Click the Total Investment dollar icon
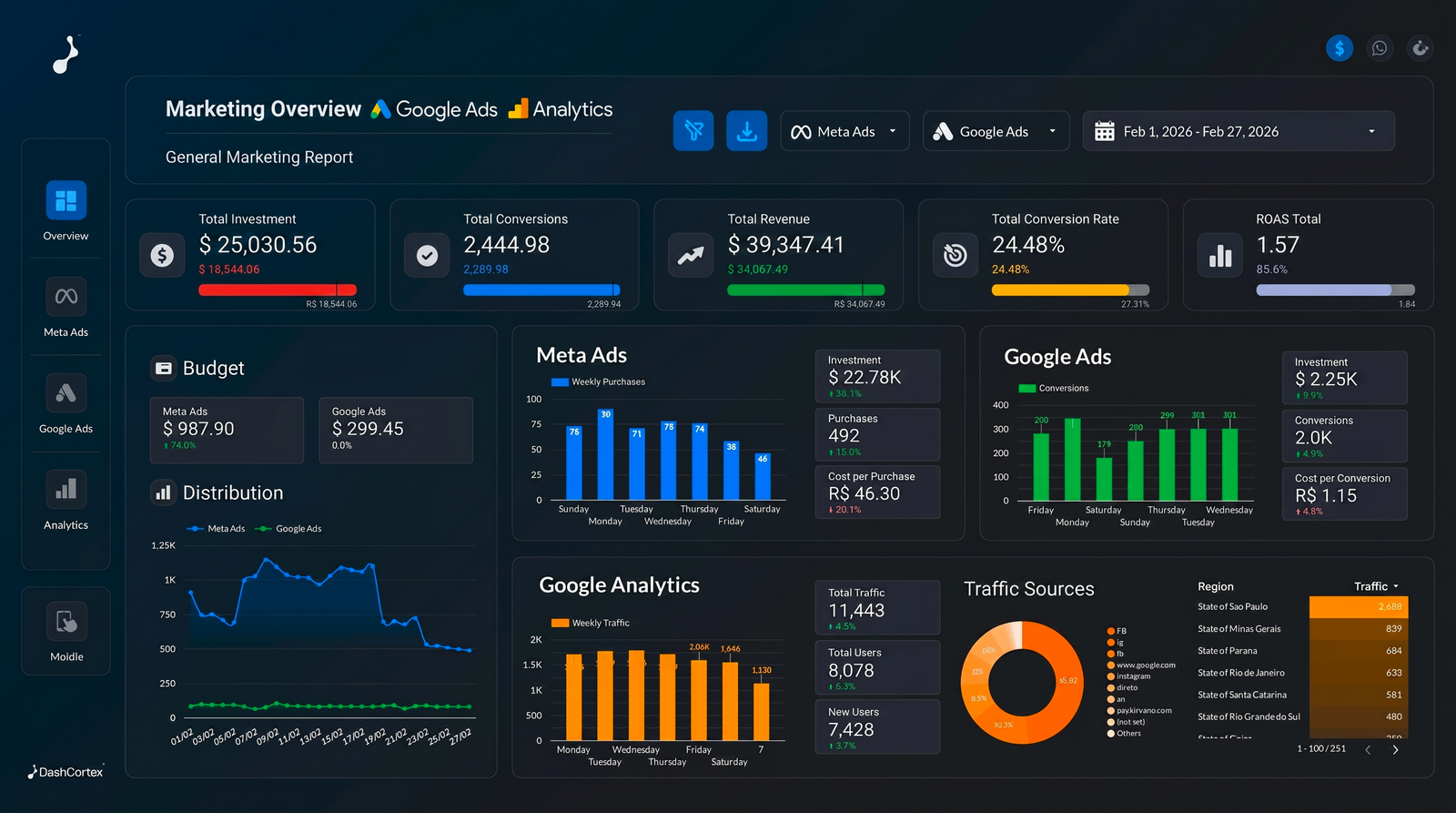 pos(162,256)
